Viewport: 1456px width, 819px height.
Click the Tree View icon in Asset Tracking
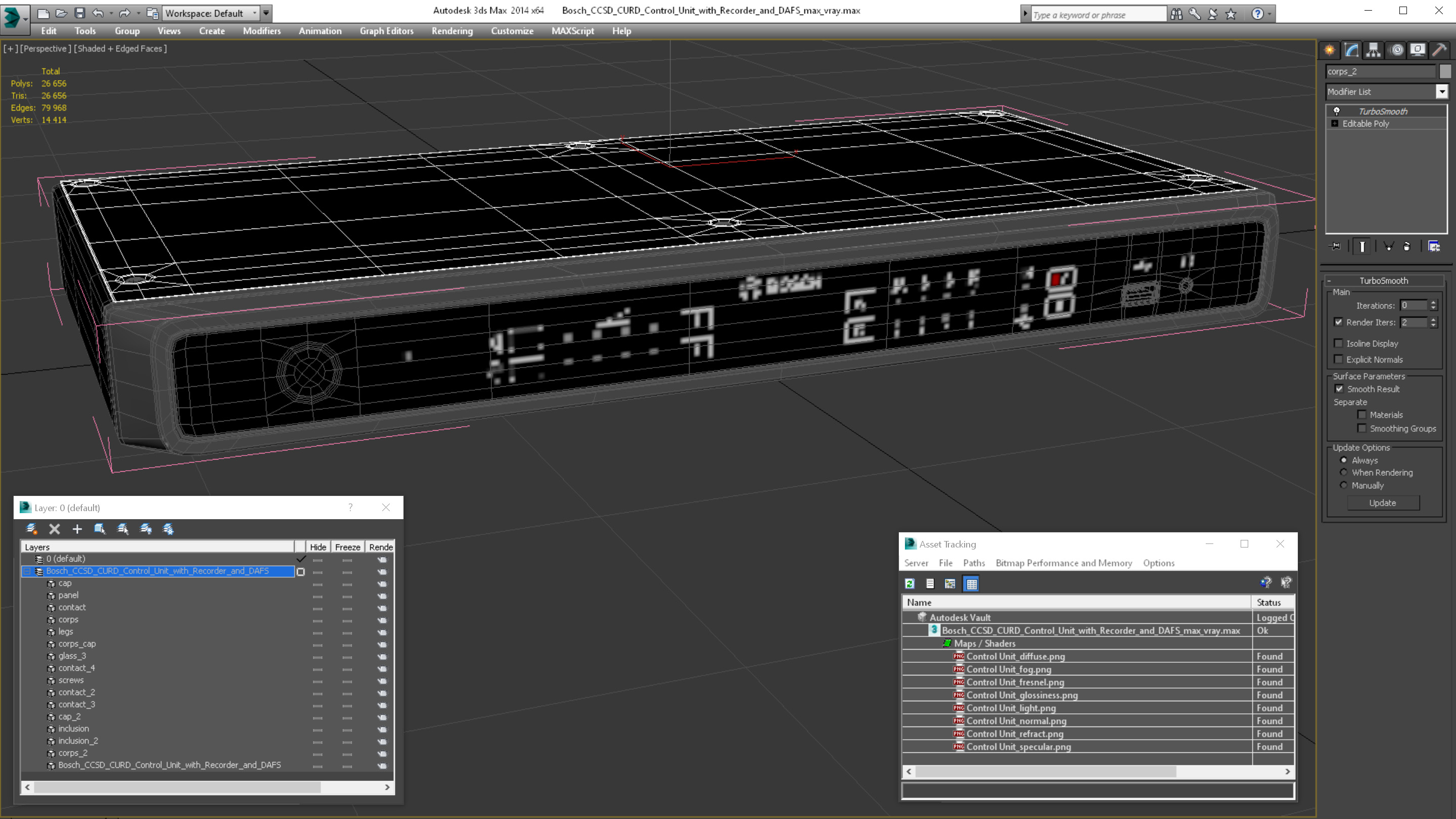click(x=950, y=583)
